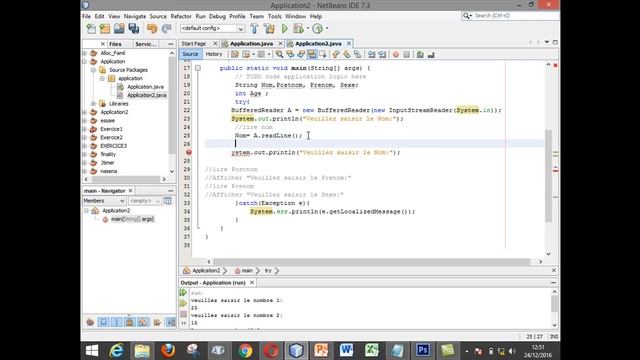Select Application2.java in the project tree

[147, 95]
